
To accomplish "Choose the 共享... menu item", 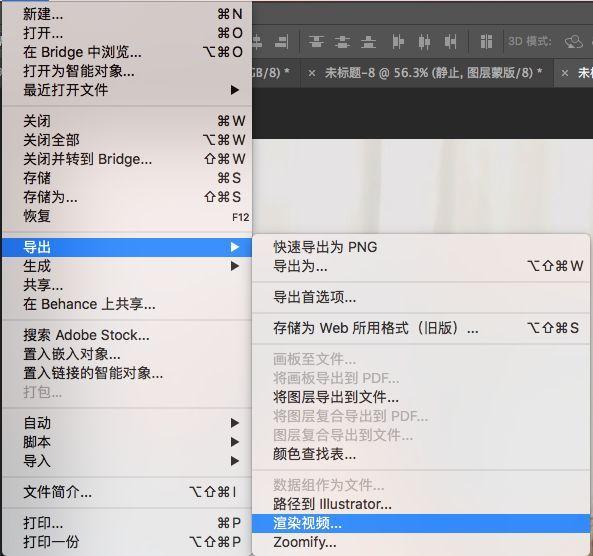I will click(x=127, y=285).
